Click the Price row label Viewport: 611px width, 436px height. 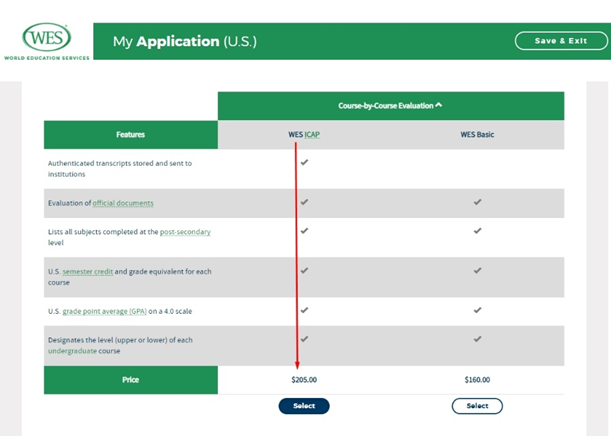tap(131, 380)
